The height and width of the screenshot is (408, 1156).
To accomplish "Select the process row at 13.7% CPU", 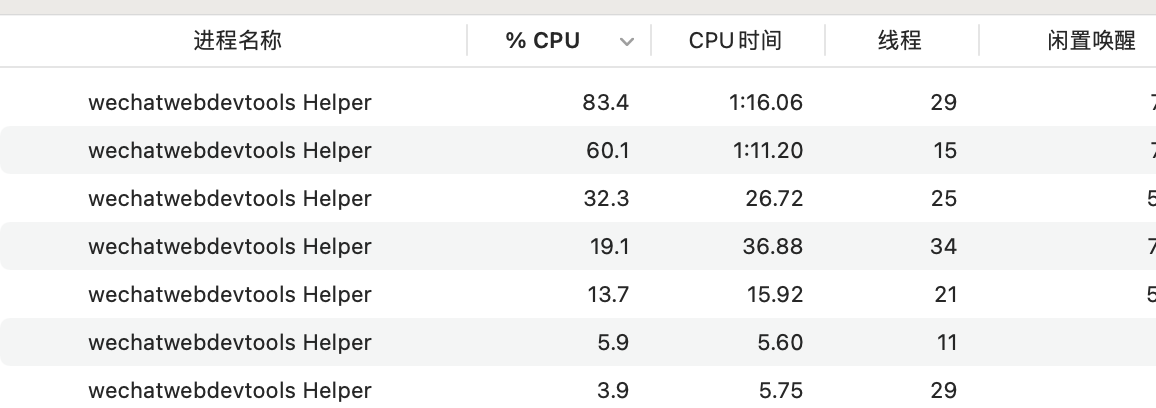I will [x=230, y=294].
